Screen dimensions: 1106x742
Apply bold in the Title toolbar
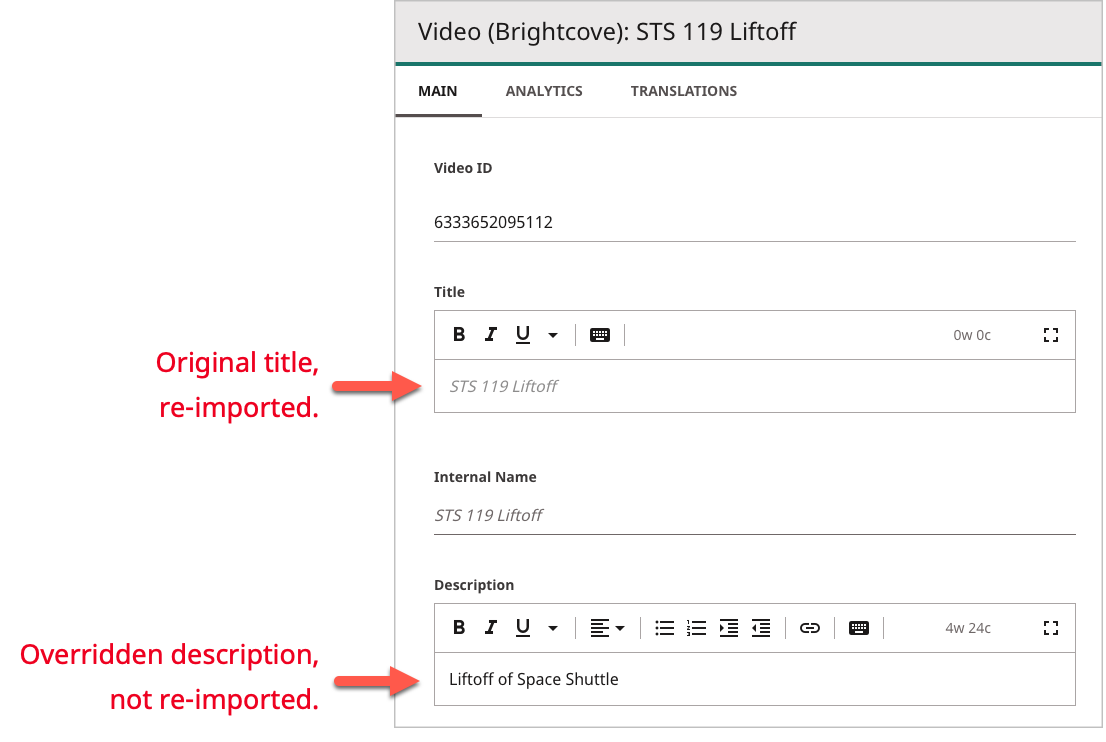[x=458, y=334]
